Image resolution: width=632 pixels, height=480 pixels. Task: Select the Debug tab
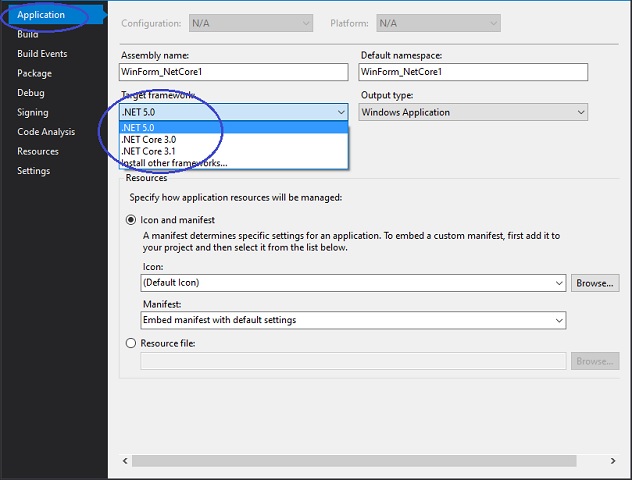coord(31,93)
